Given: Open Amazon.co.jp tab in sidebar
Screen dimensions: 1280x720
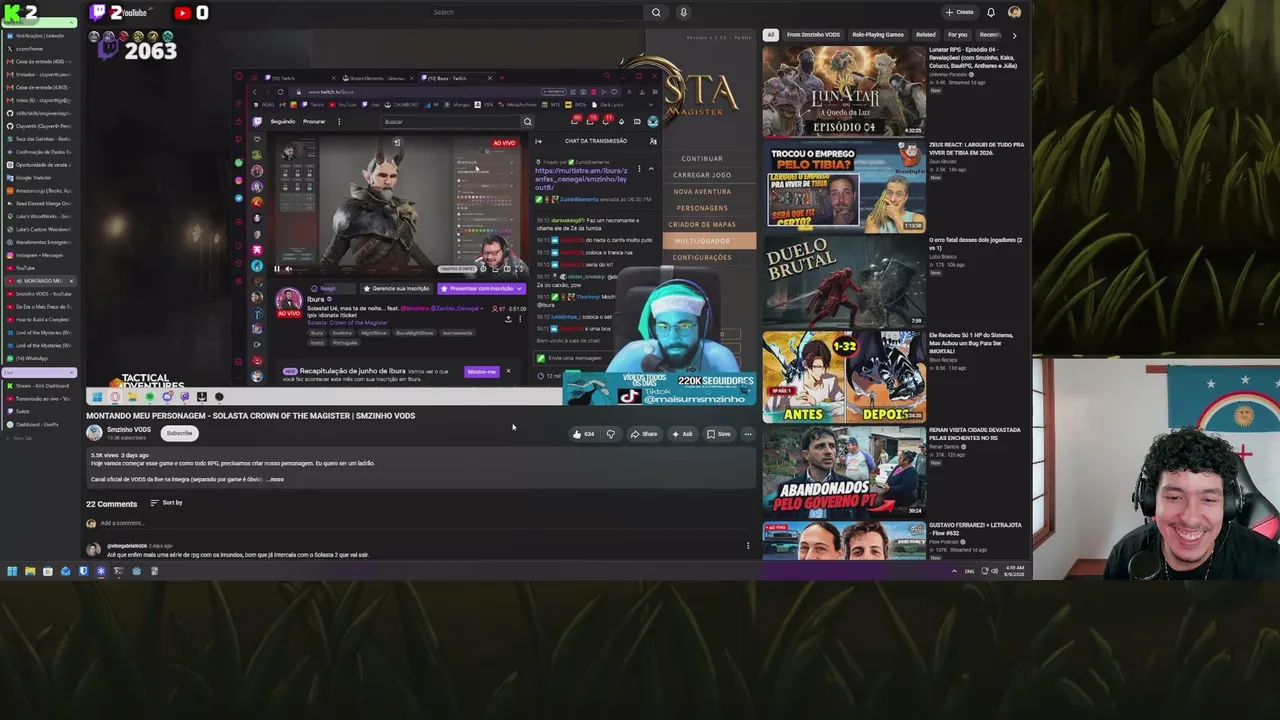Looking at the screenshot, I should 40,191.
